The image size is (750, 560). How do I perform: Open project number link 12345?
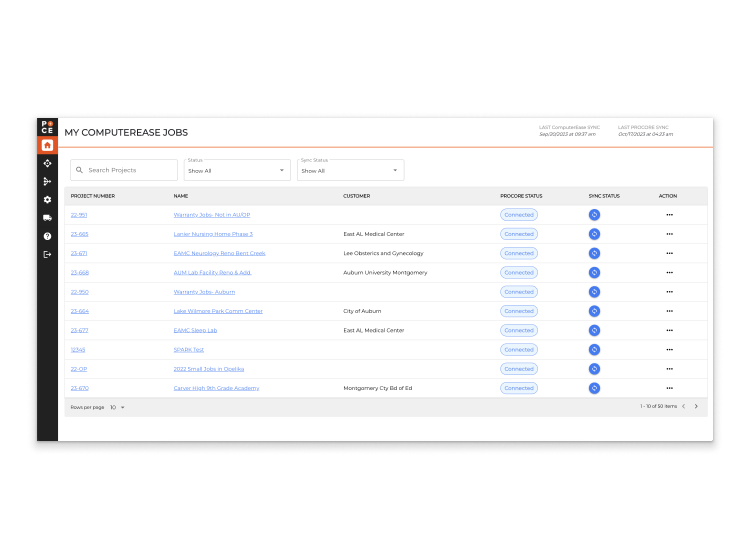pyautogui.click(x=78, y=350)
